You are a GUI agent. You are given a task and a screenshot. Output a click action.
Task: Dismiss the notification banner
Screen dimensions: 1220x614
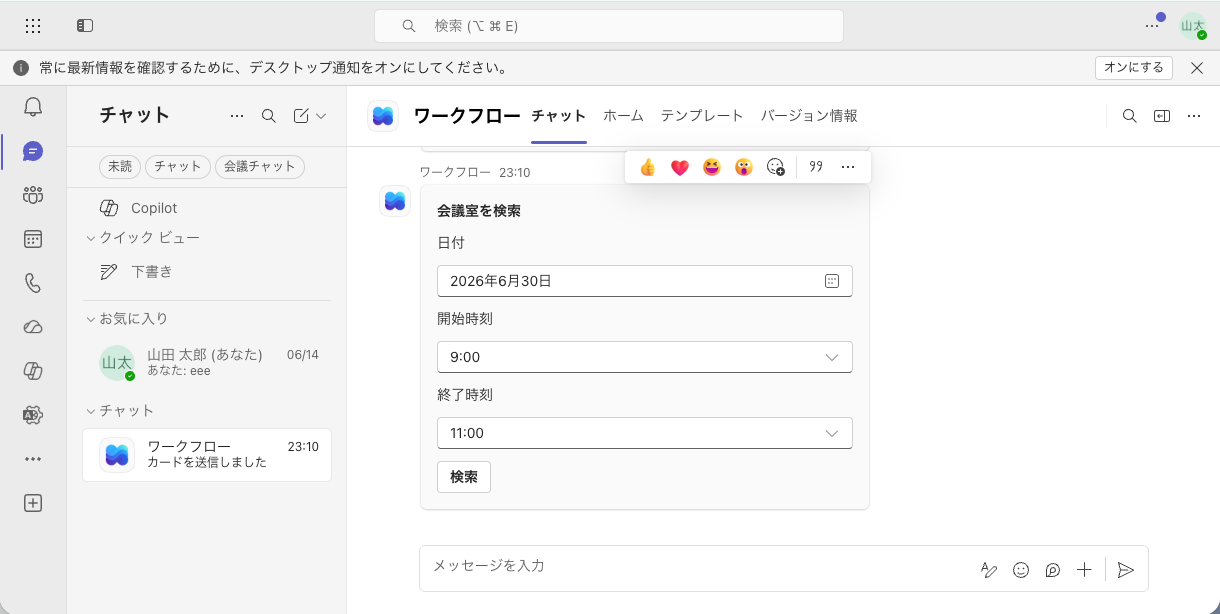pyautogui.click(x=1197, y=68)
